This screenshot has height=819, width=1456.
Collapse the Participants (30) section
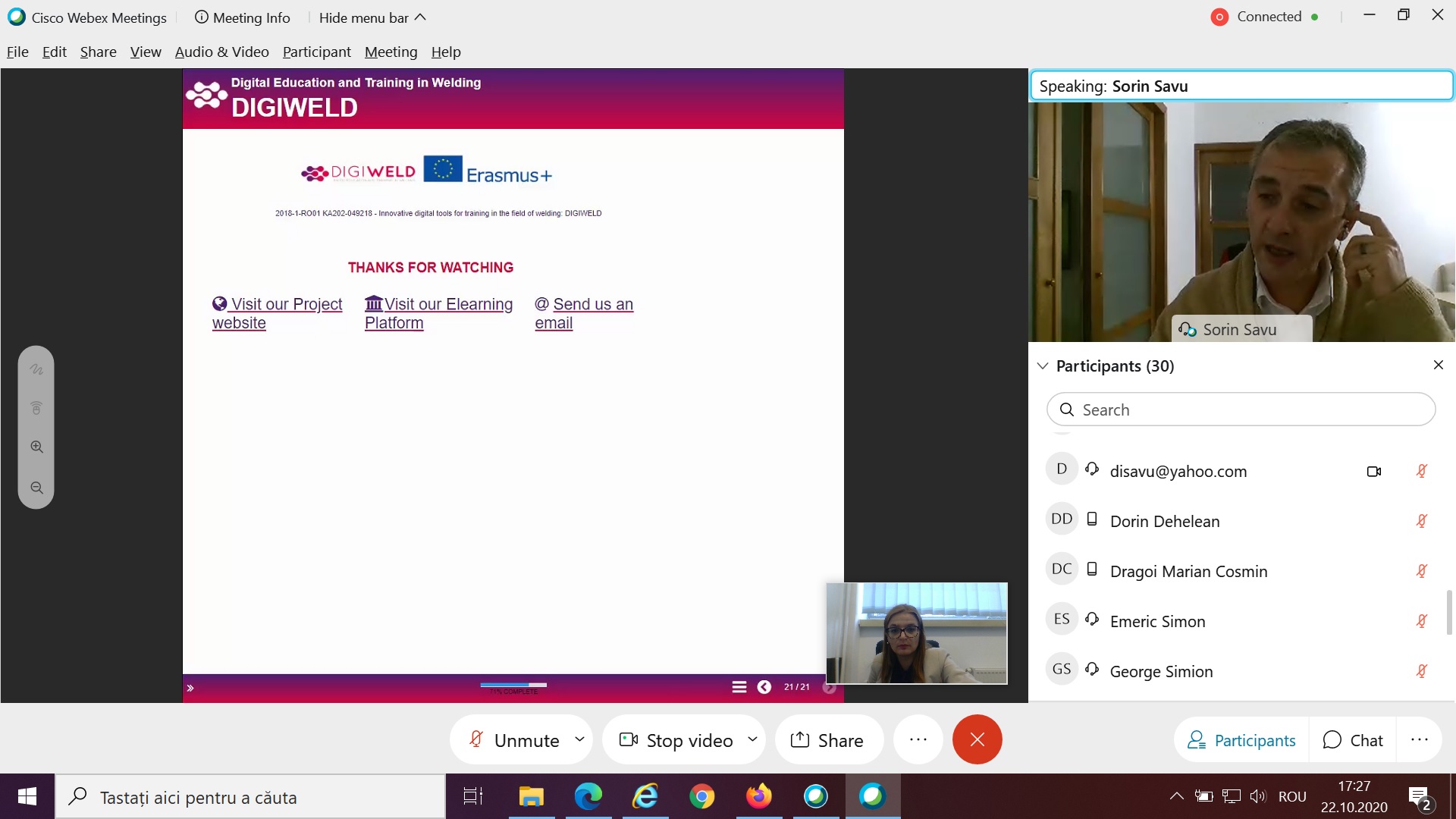click(1043, 366)
